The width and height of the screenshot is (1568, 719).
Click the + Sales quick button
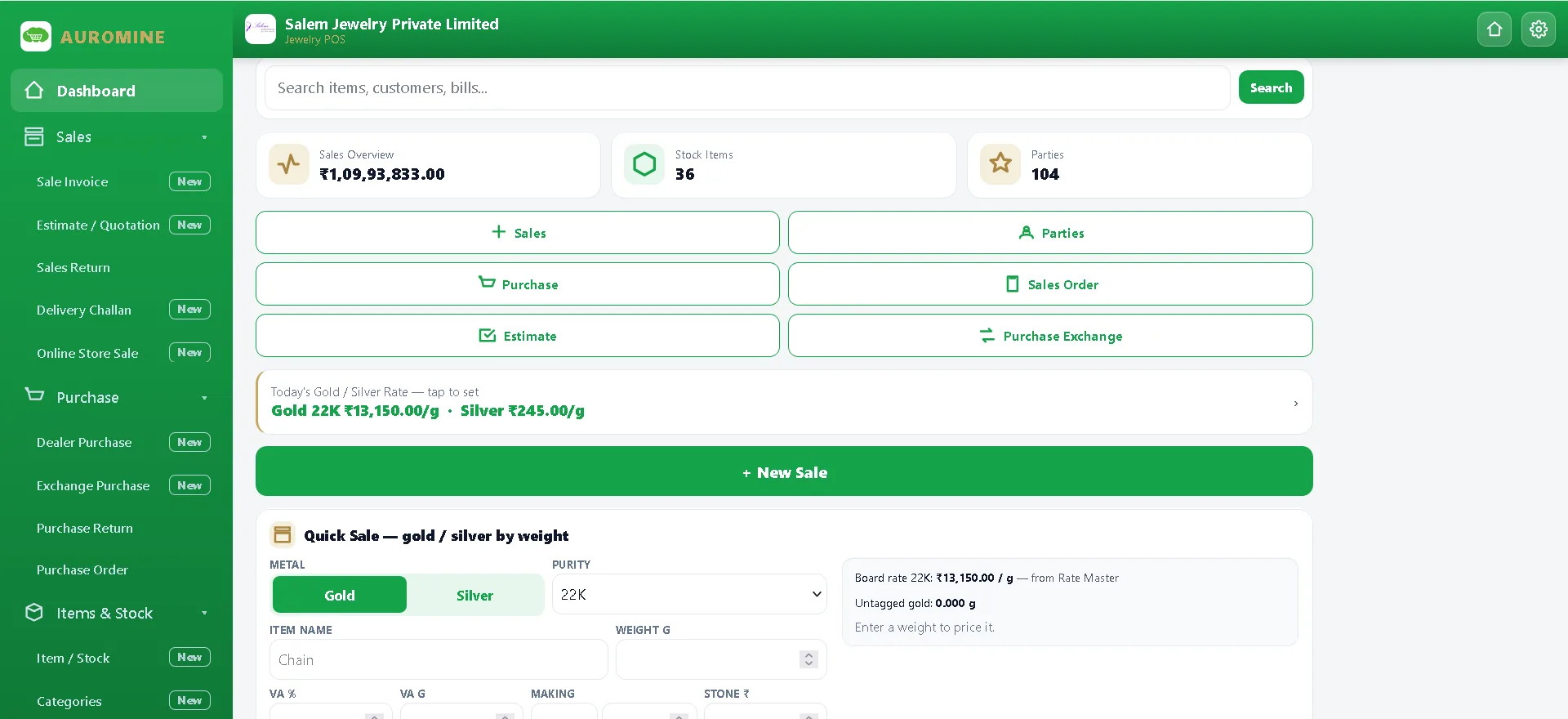tap(518, 233)
